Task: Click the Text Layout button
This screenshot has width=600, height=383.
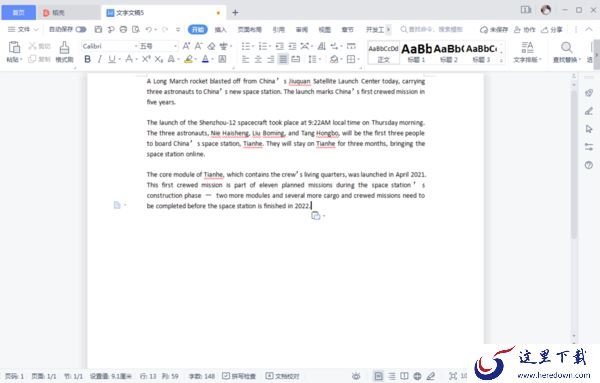Action: point(527,52)
